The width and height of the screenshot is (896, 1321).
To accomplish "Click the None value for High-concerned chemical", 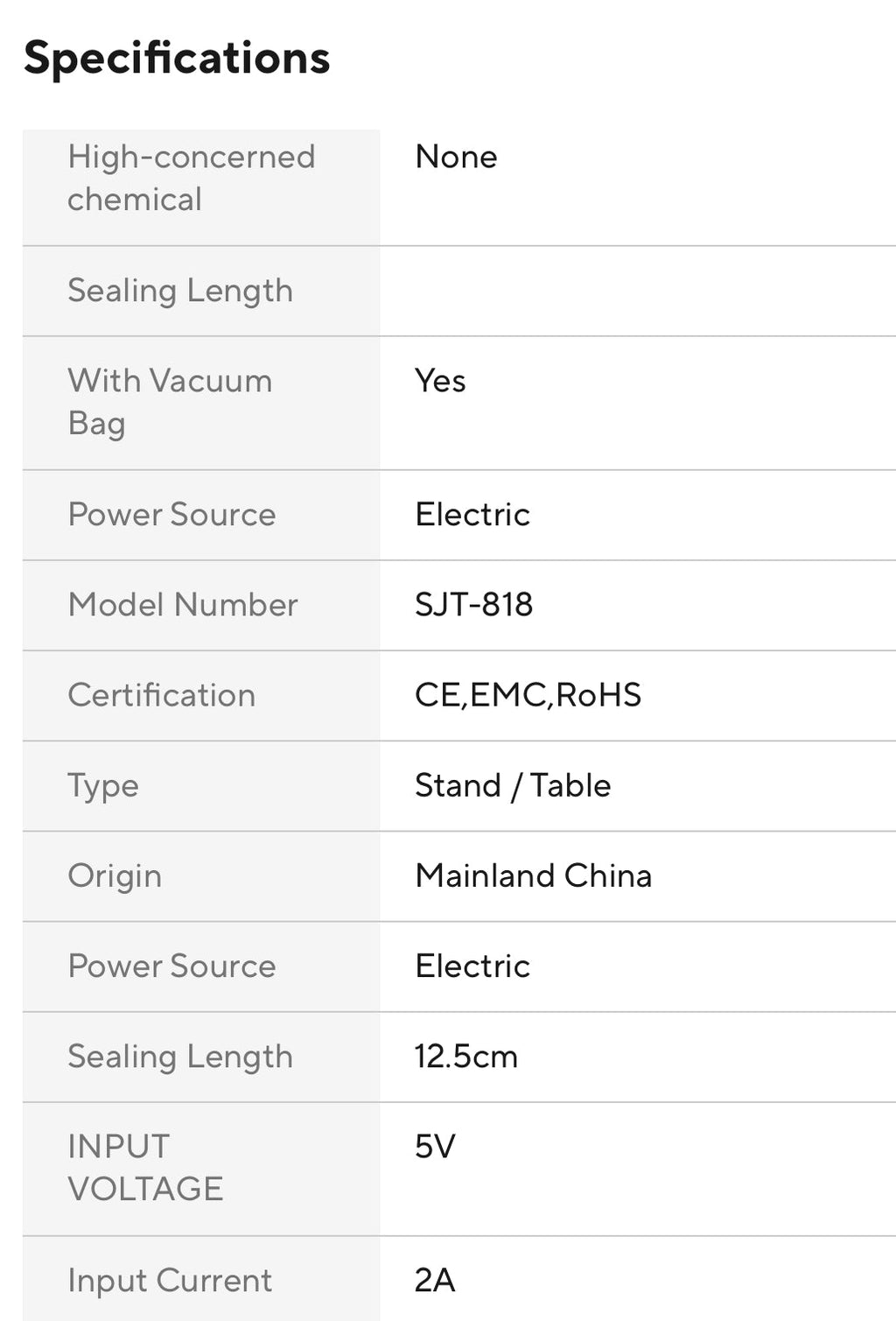I will coord(456,158).
